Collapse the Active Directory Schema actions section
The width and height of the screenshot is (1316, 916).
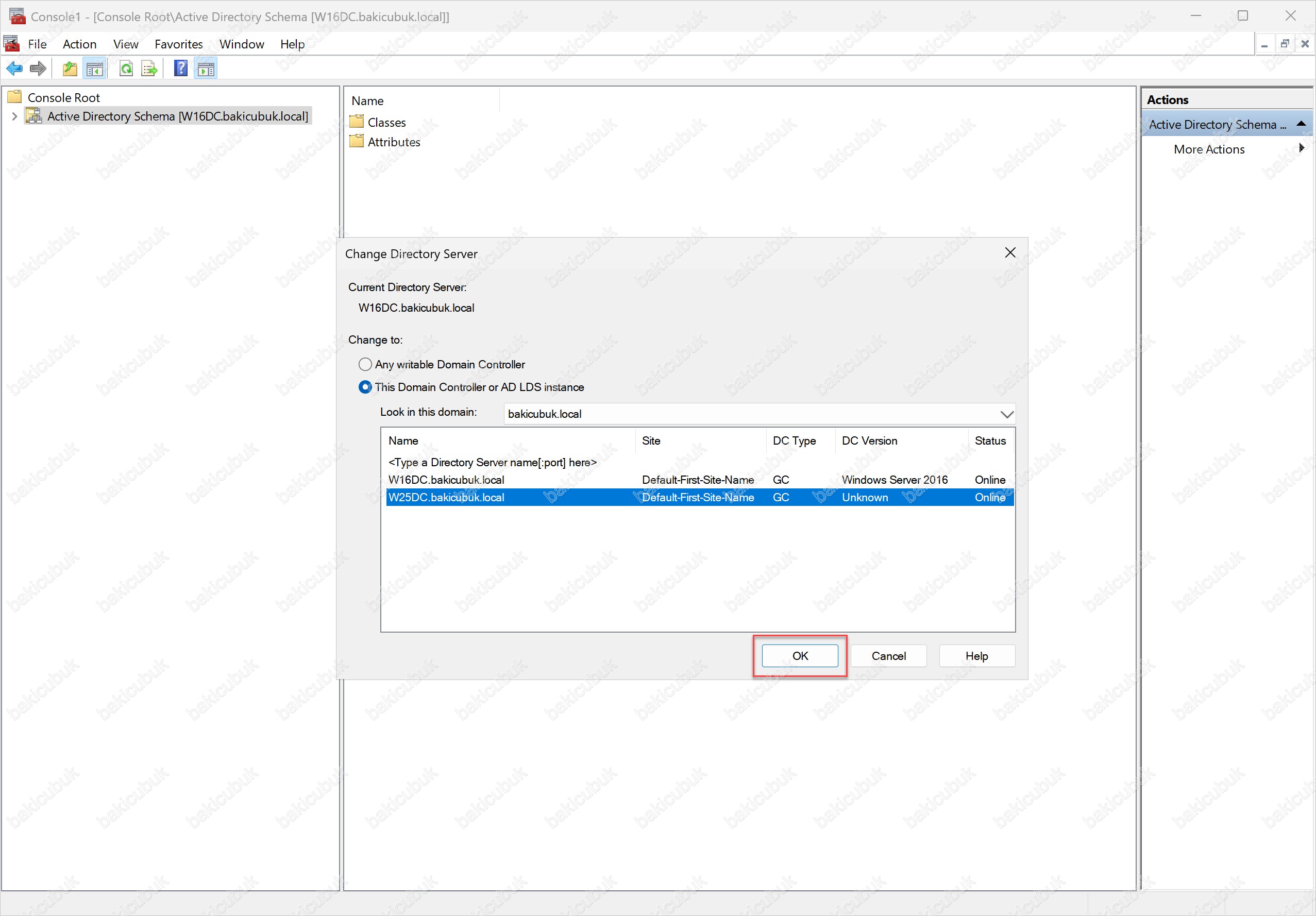[x=1301, y=124]
